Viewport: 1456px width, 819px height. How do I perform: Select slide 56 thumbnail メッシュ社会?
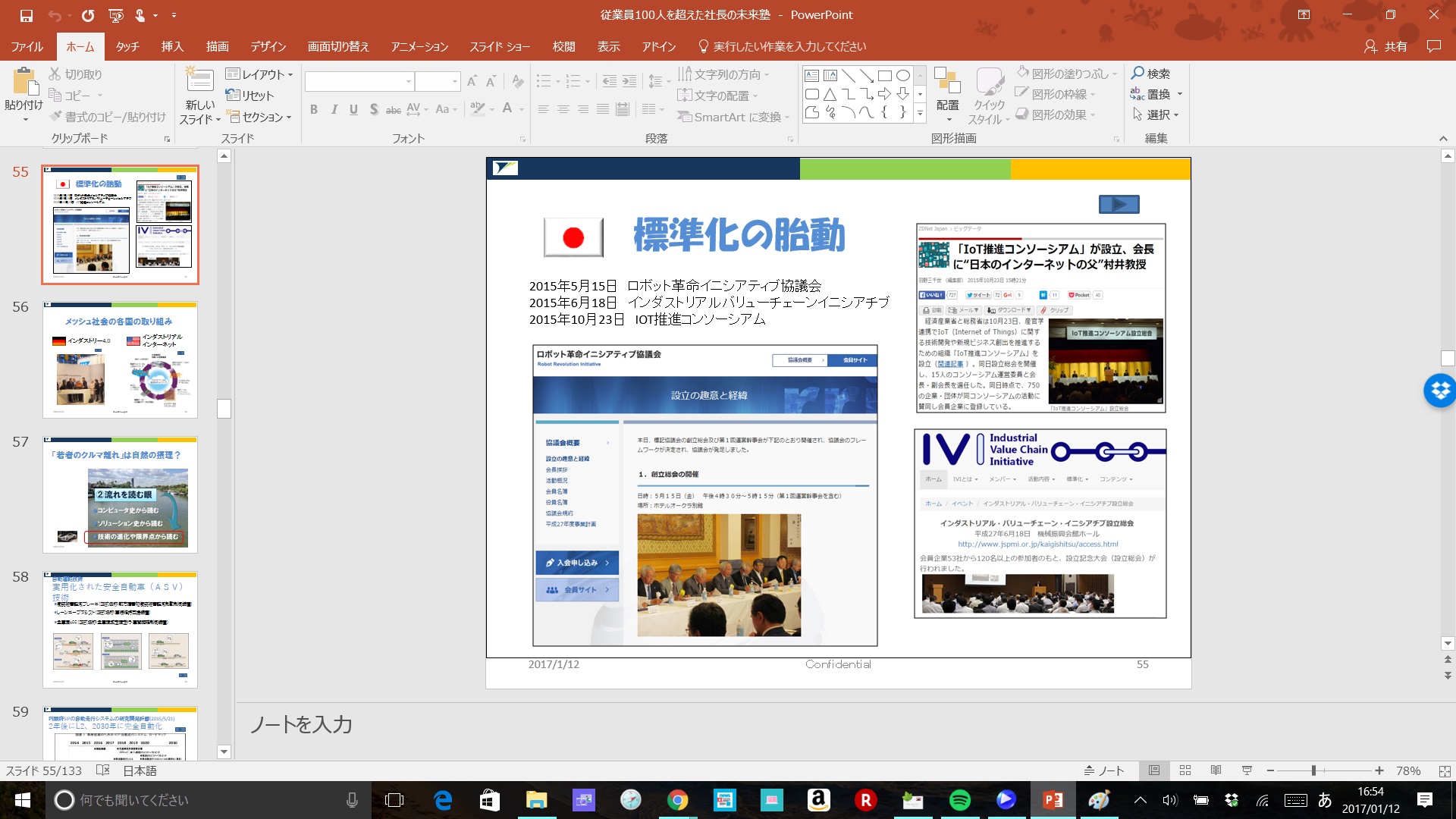120,359
